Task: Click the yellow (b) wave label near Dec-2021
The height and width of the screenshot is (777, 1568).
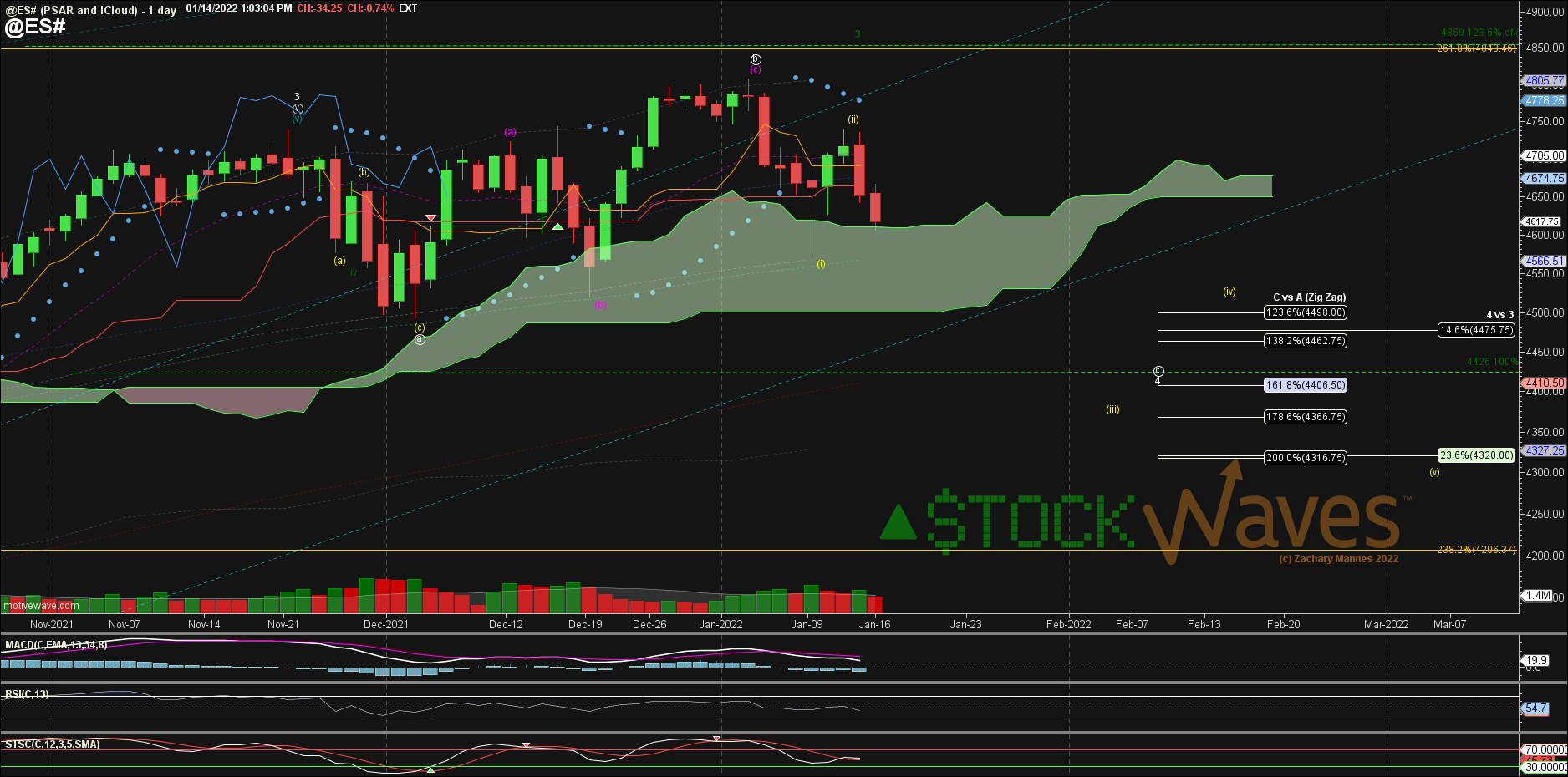Action: pyautogui.click(x=364, y=172)
